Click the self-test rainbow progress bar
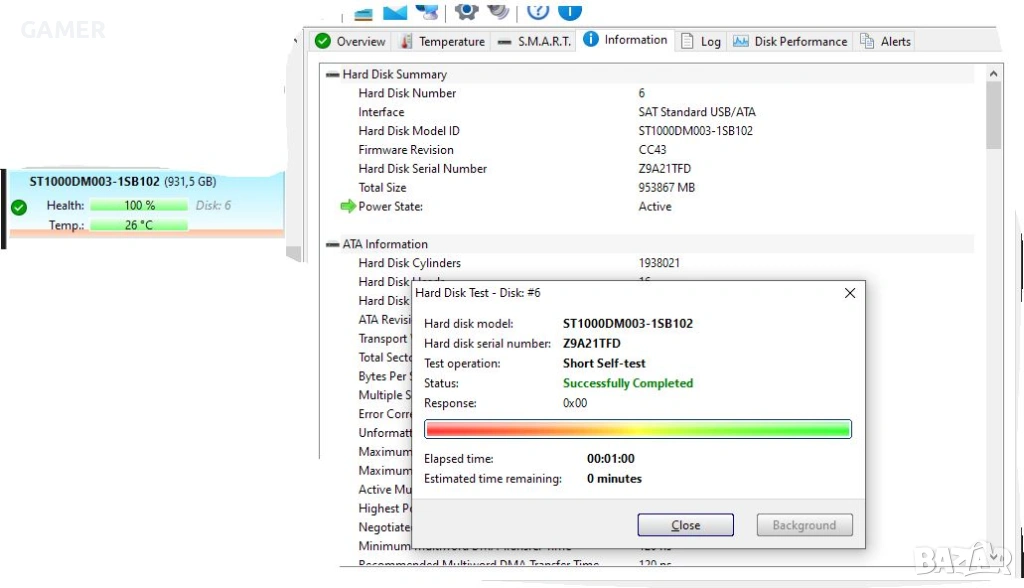The image size is (1024, 588). click(x=638, y=429)
